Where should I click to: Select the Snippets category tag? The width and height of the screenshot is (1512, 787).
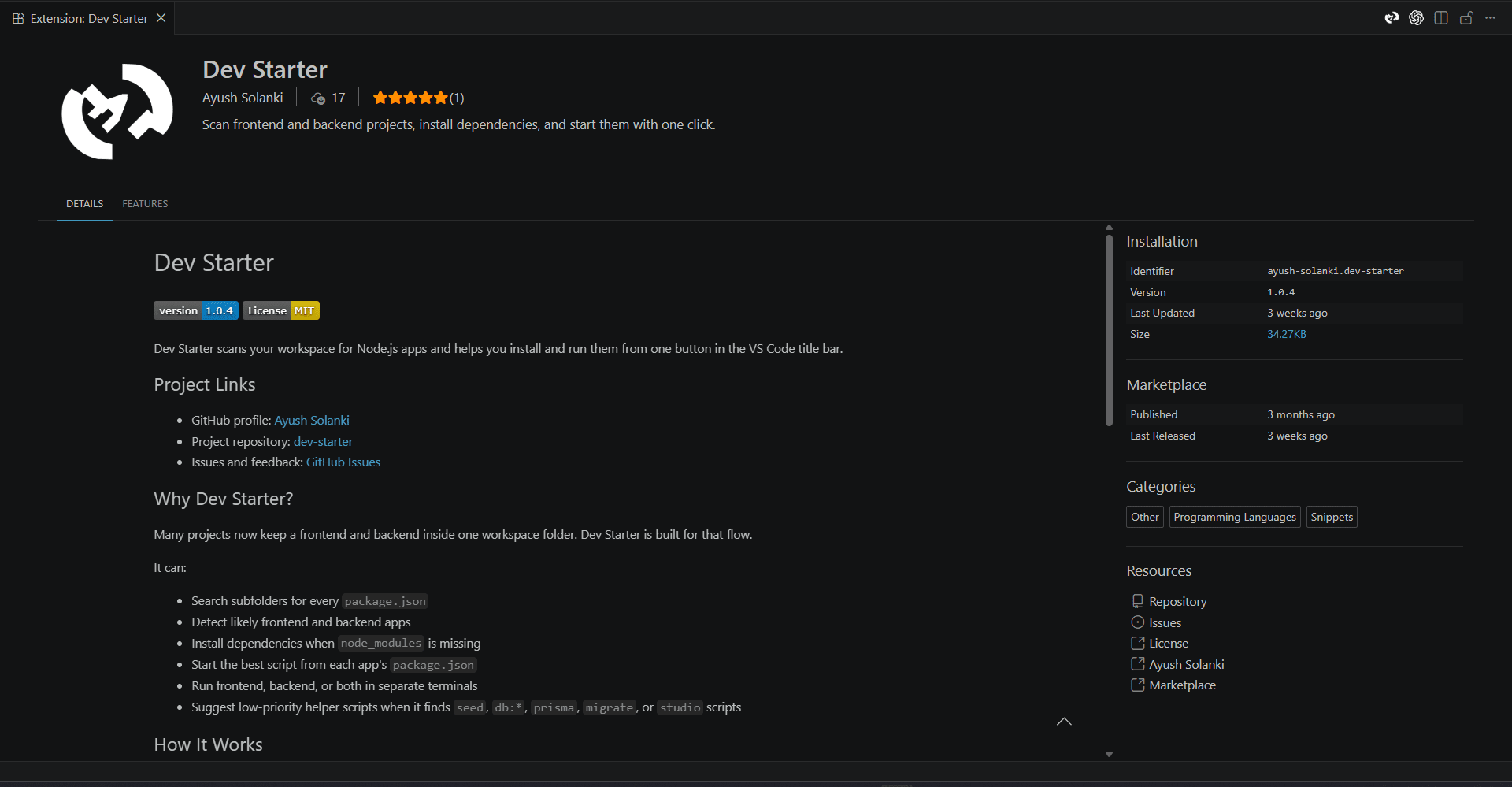pyautogui.click(x=1332, y=517)
